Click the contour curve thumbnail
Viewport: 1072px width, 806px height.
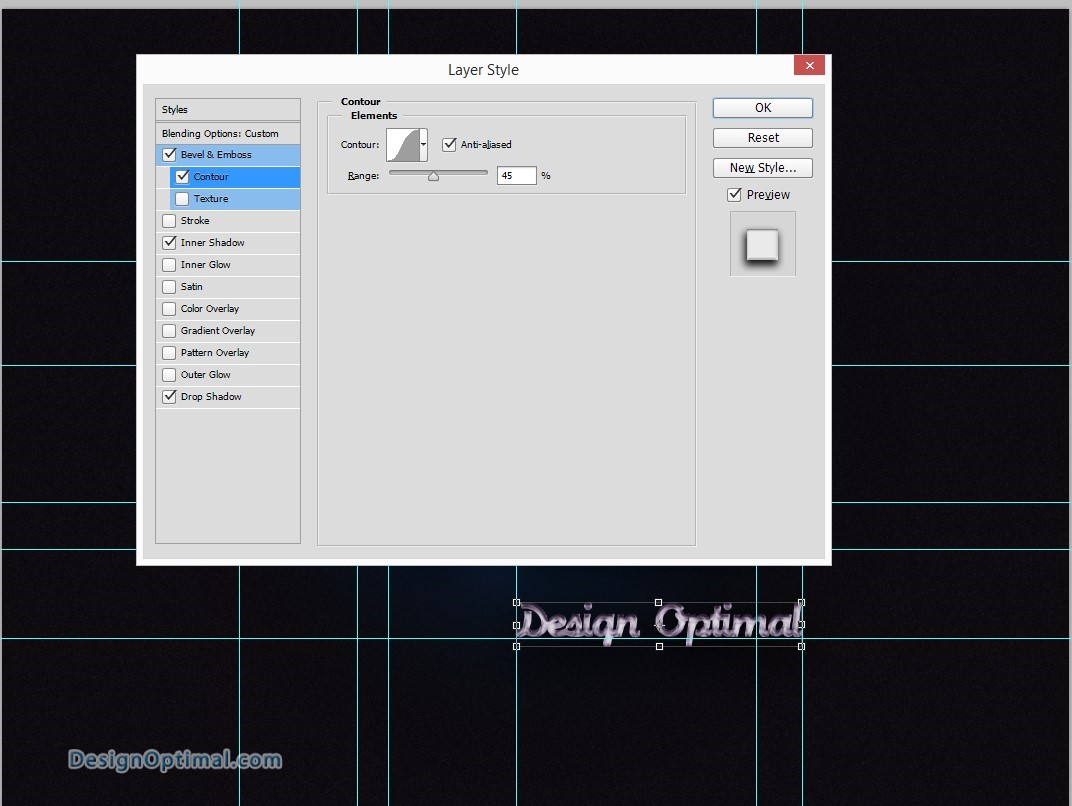[x=403, y=145]
